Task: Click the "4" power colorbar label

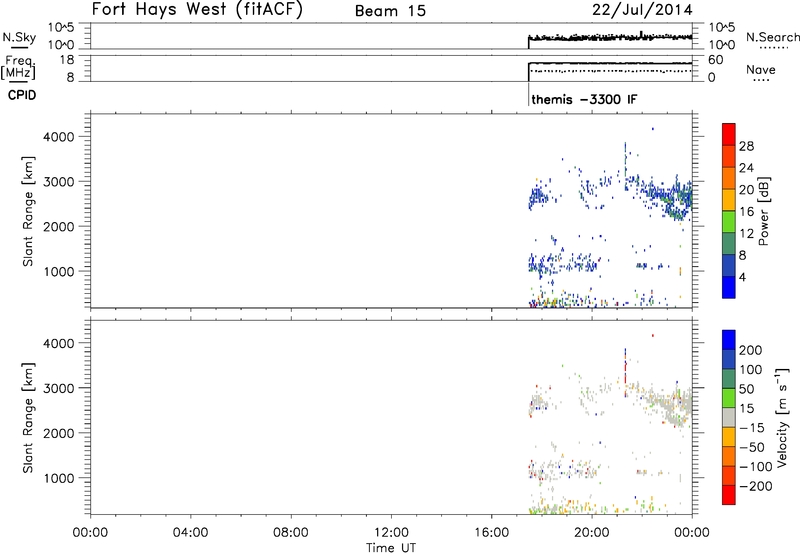Action: click(742, 278)
